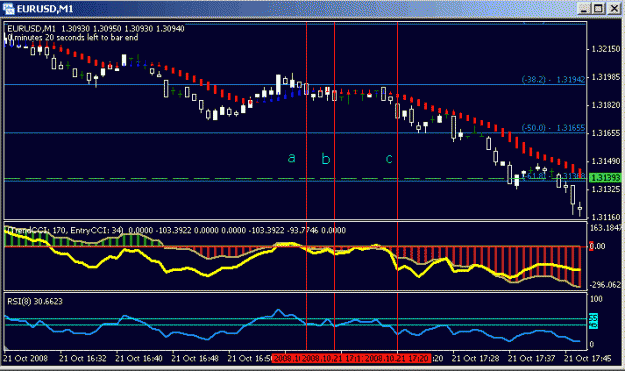Click the text label 'c' on chart
Screen dimensions: 625x371
pyautogui.click(x=389, y=159)
